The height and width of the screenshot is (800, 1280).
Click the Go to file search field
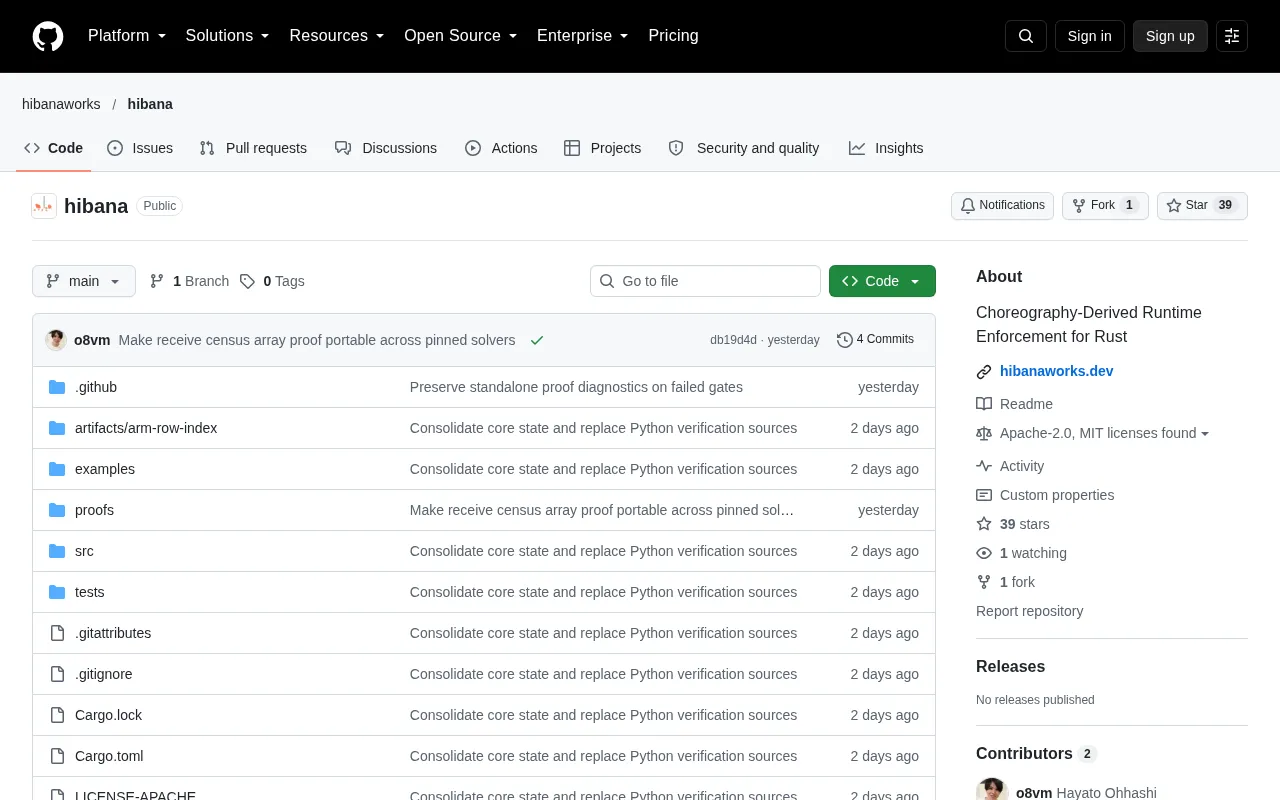coord(705,281)
